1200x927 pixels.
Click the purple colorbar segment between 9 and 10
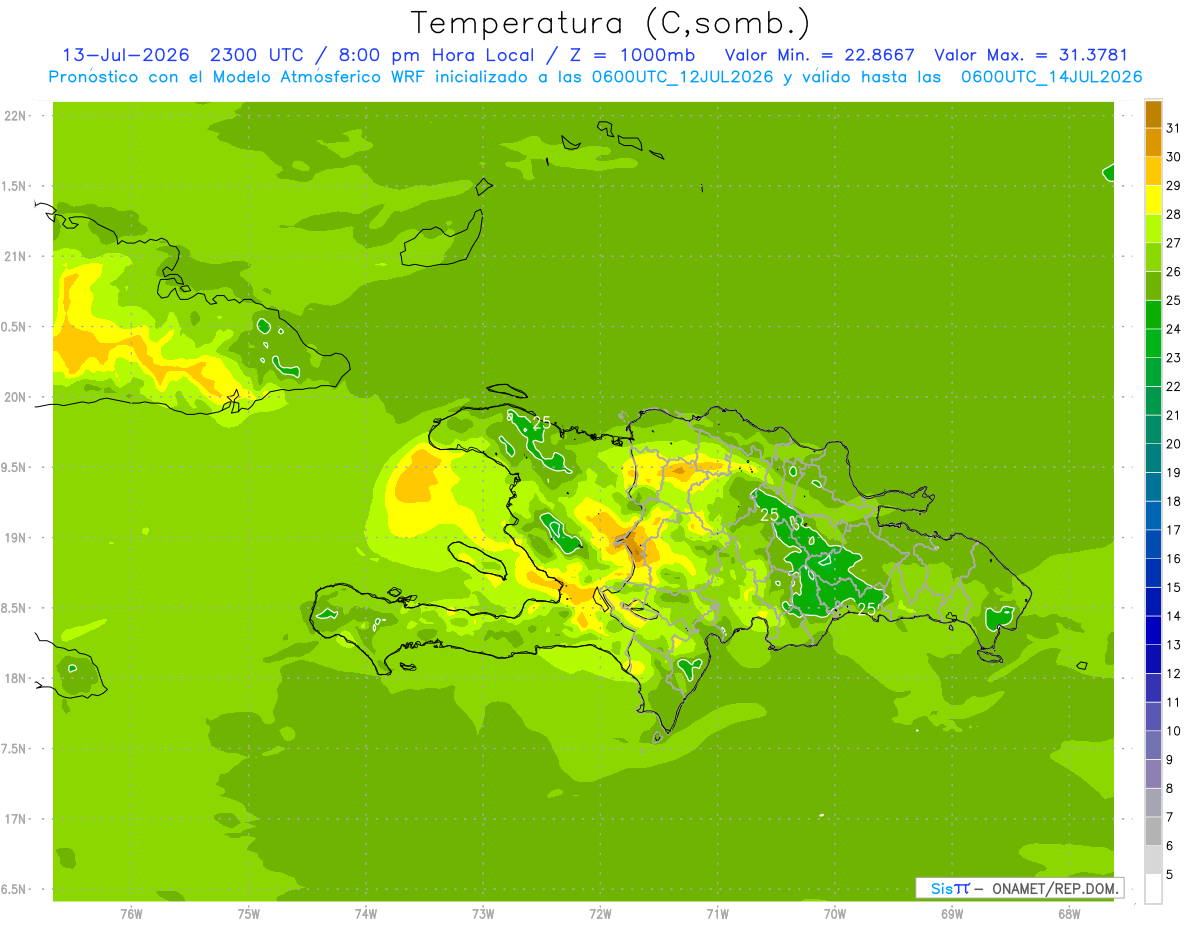[1153, 745]
